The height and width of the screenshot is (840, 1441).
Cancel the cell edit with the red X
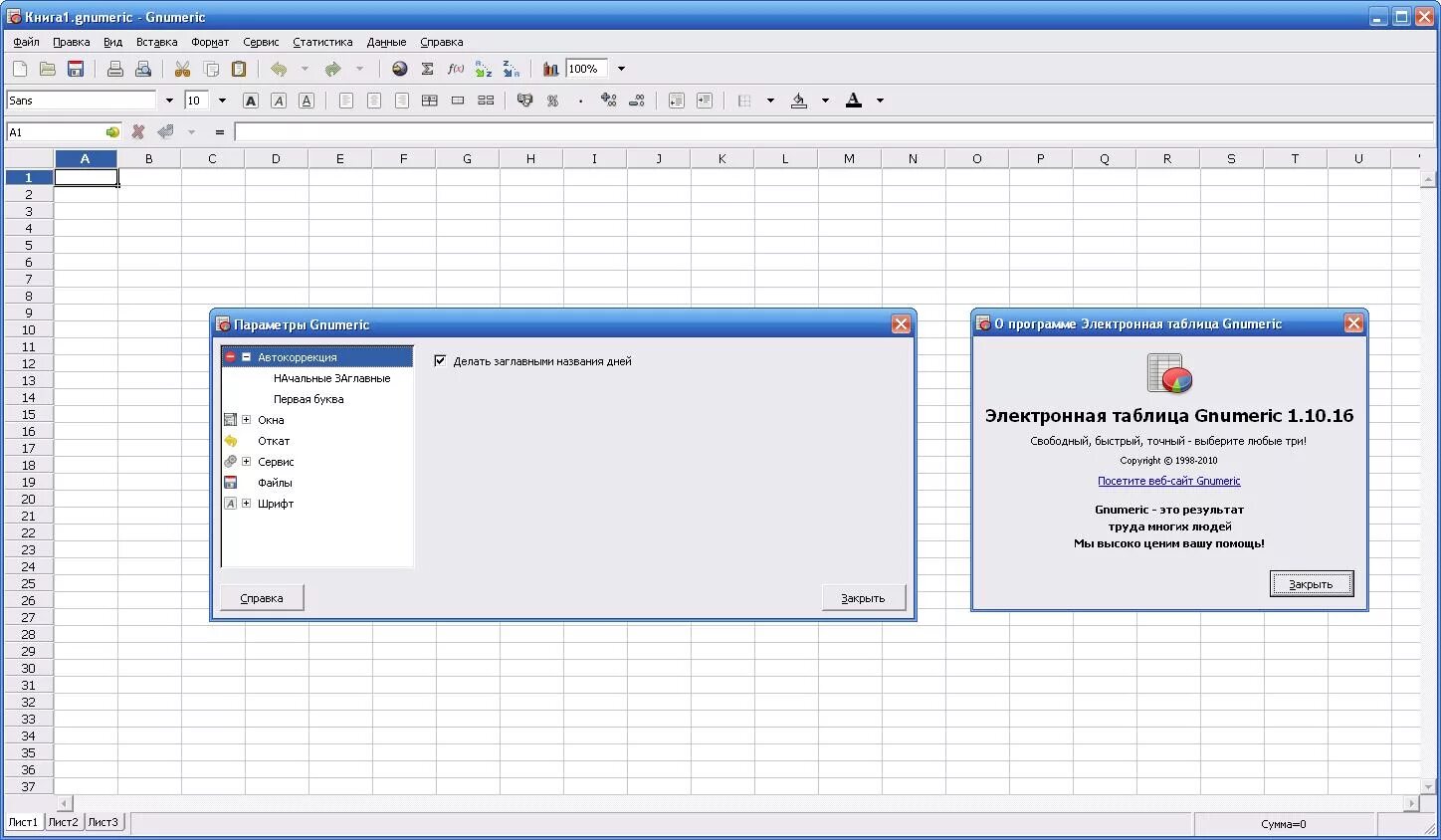pos(138,131)
